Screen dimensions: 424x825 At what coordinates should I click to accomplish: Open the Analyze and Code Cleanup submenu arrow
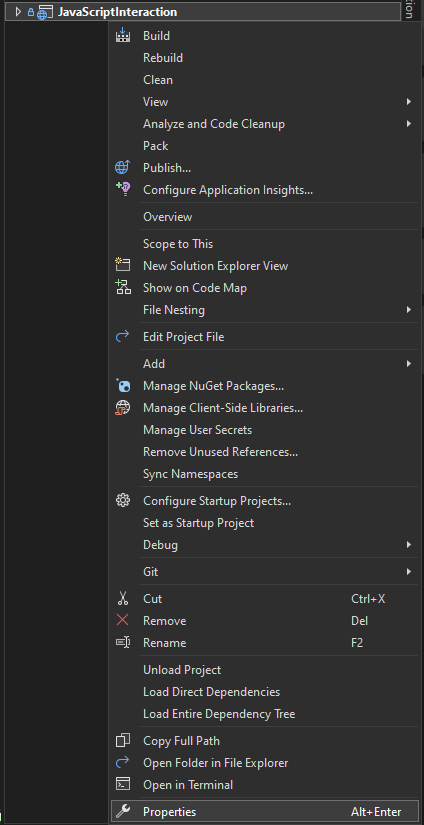(409, 124)
